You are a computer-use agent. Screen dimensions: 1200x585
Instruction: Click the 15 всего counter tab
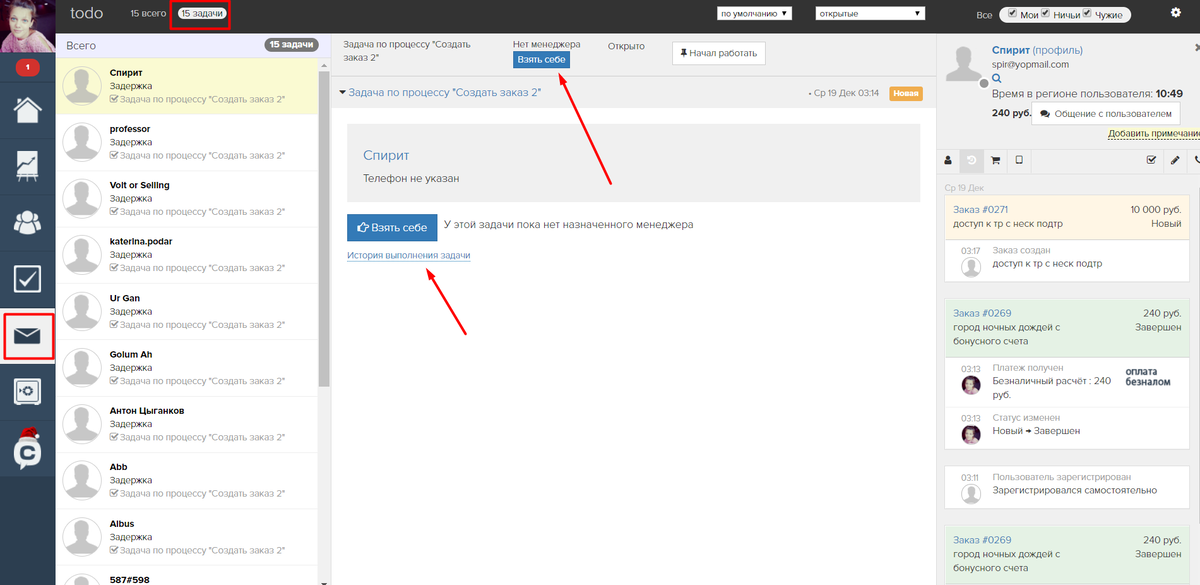(149, 14)
